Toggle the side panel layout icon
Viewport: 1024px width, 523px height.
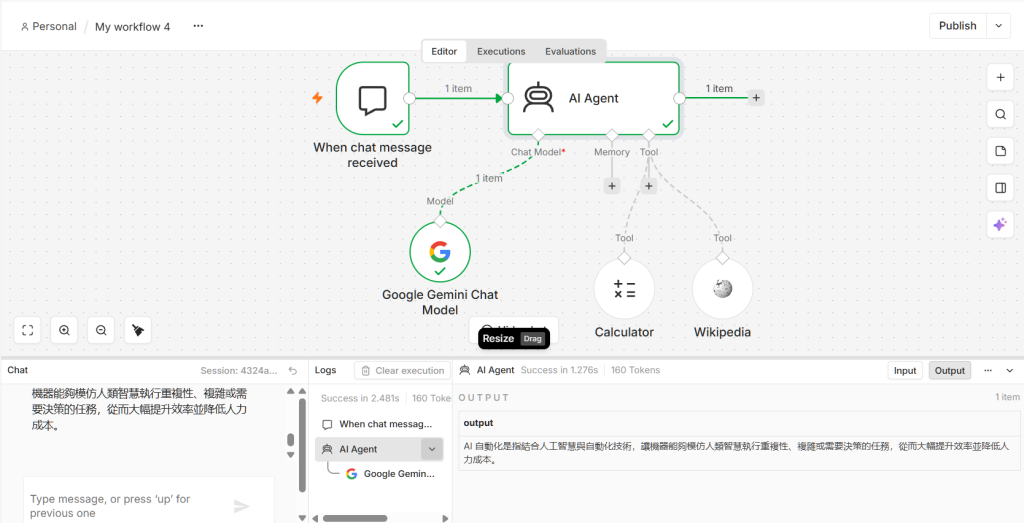1000,188
